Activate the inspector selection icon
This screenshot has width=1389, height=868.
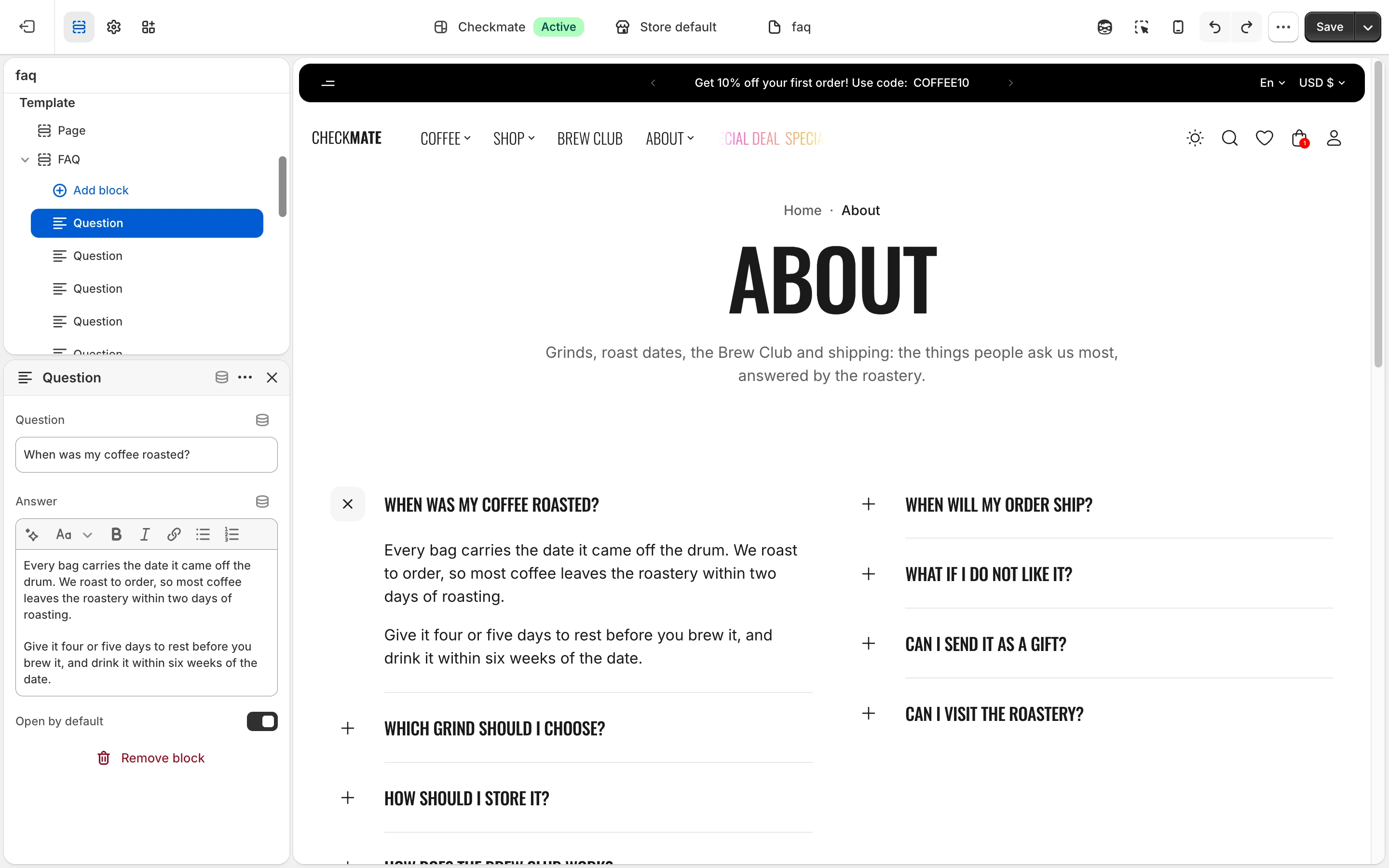pyautogui.click(x=1141, y=27)
